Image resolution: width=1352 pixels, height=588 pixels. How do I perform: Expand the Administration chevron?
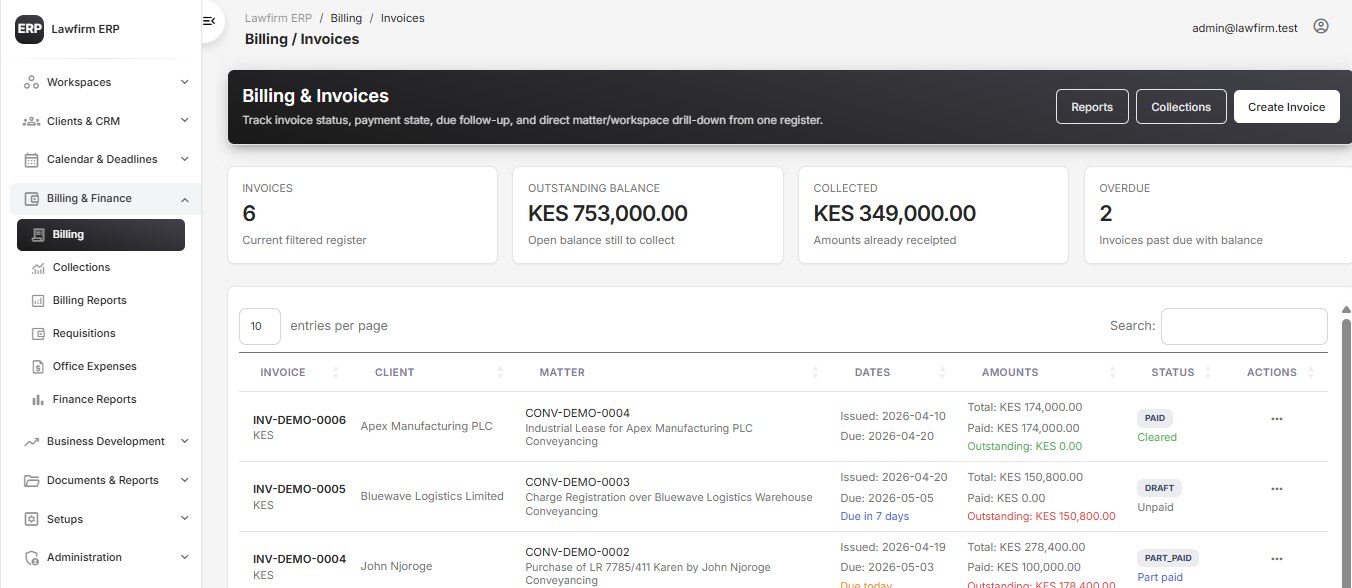pyautogui.click(x=184, y=558)
